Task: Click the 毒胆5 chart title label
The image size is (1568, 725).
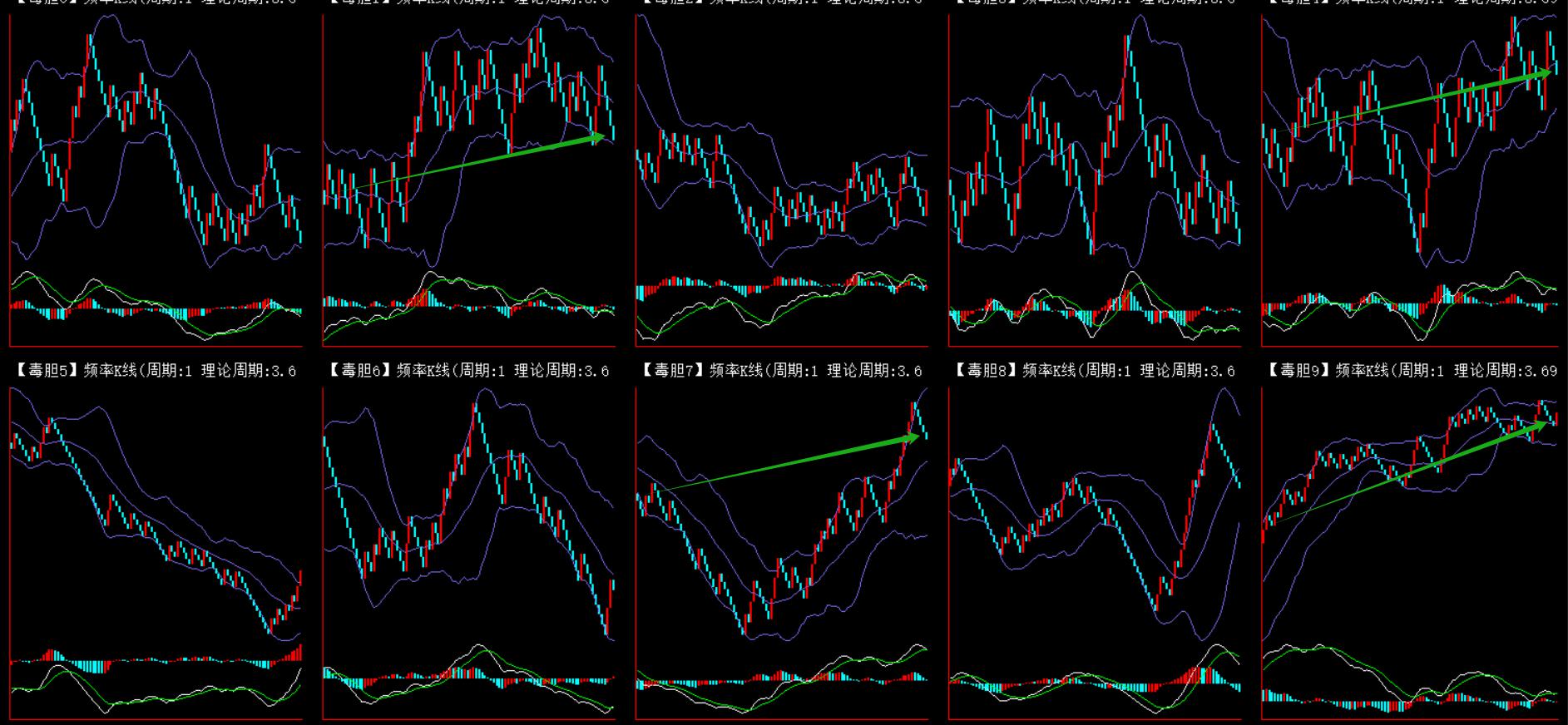Action: pyautogui.click(x=154, y=371)
